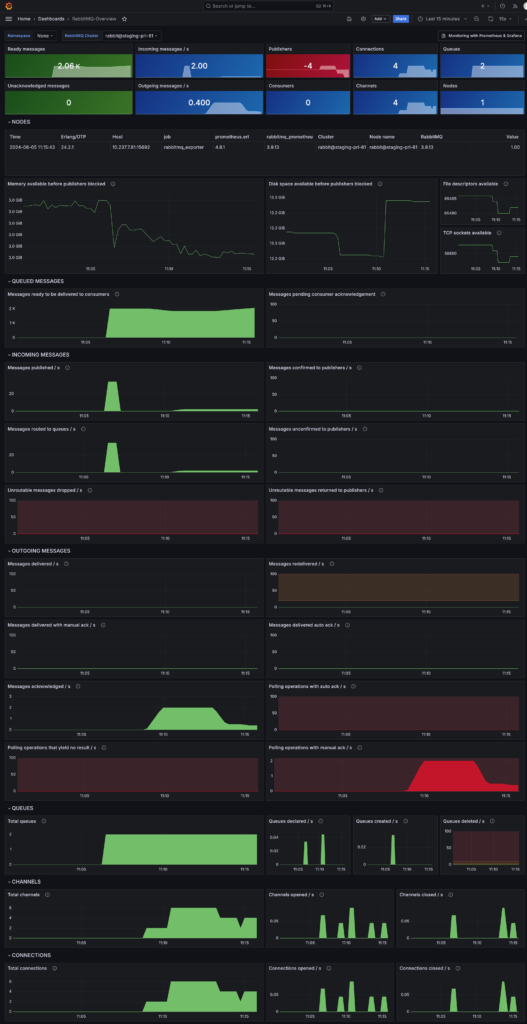This screenshot has height=1024, width=527.
Task: Open the Add dropdown button
Action: (380, 19)
